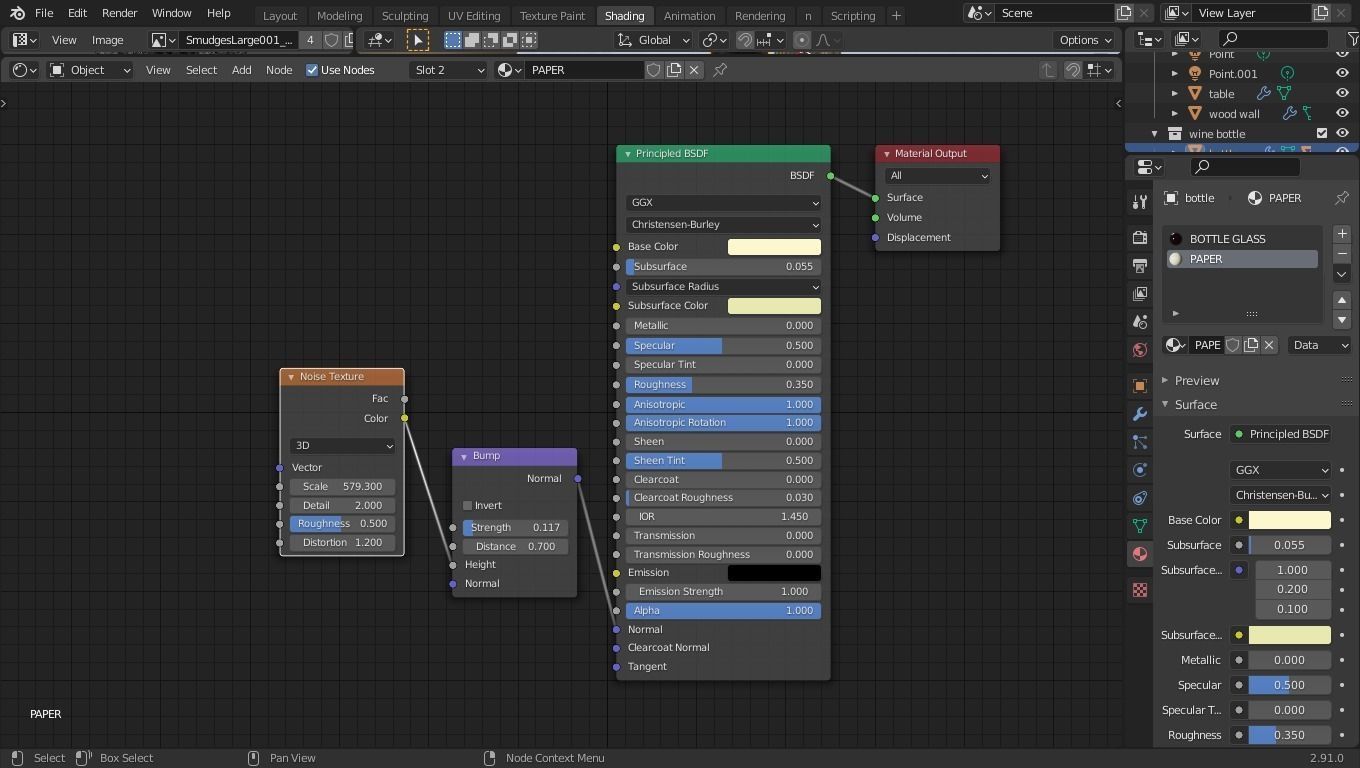The width and height of the screenshot is (1360, 768).
Task: Open the File menu
Action: click(44, 13)
